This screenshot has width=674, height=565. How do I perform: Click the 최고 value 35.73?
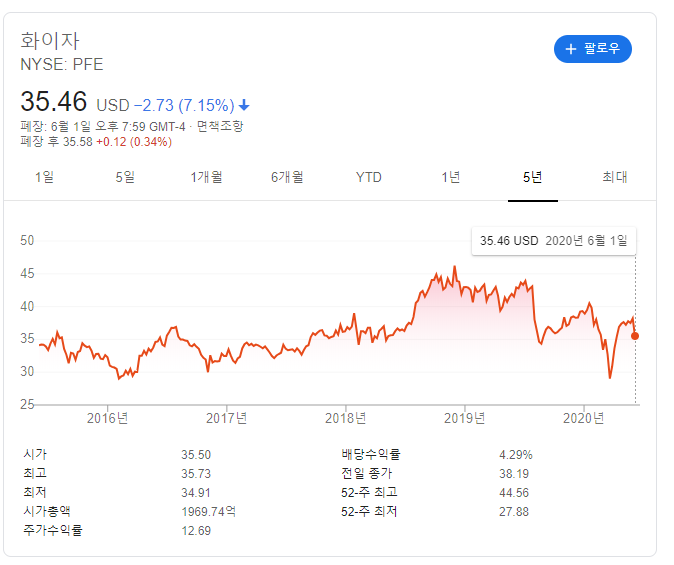tap(196, 474)
